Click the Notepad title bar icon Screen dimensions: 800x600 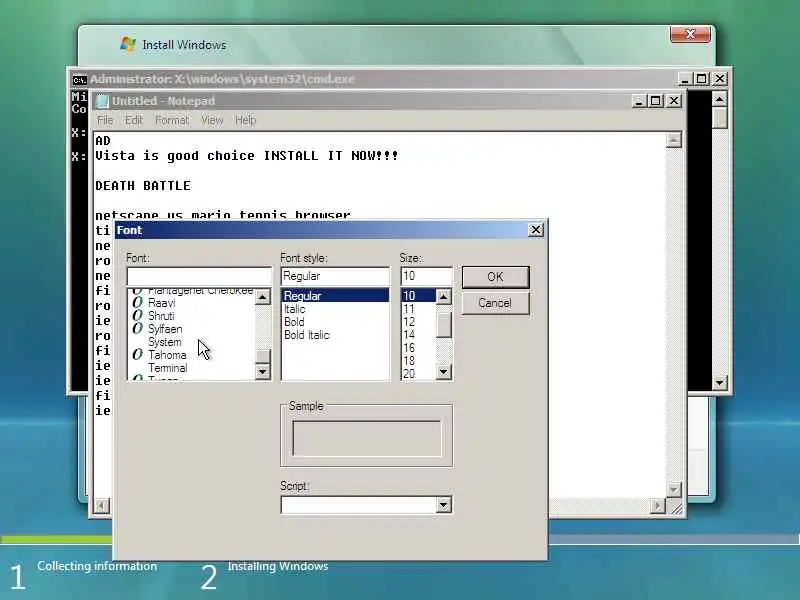click(x=103, y=101)
